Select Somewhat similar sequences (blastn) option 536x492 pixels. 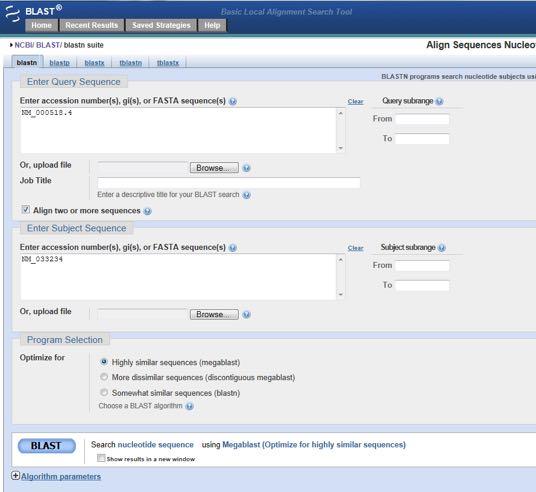tap(104, 392)
